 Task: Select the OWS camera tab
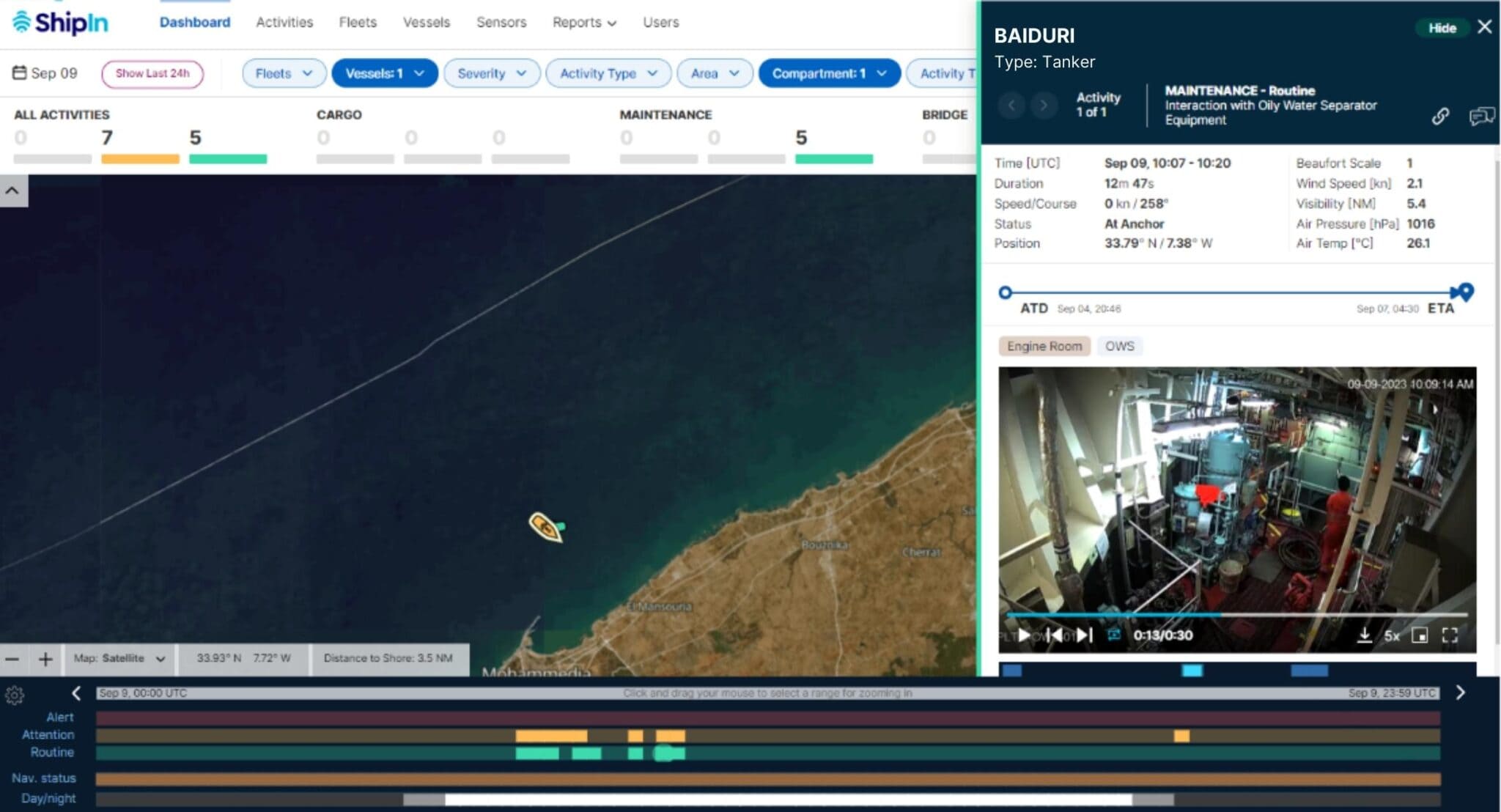click(x=1119, y=345)
